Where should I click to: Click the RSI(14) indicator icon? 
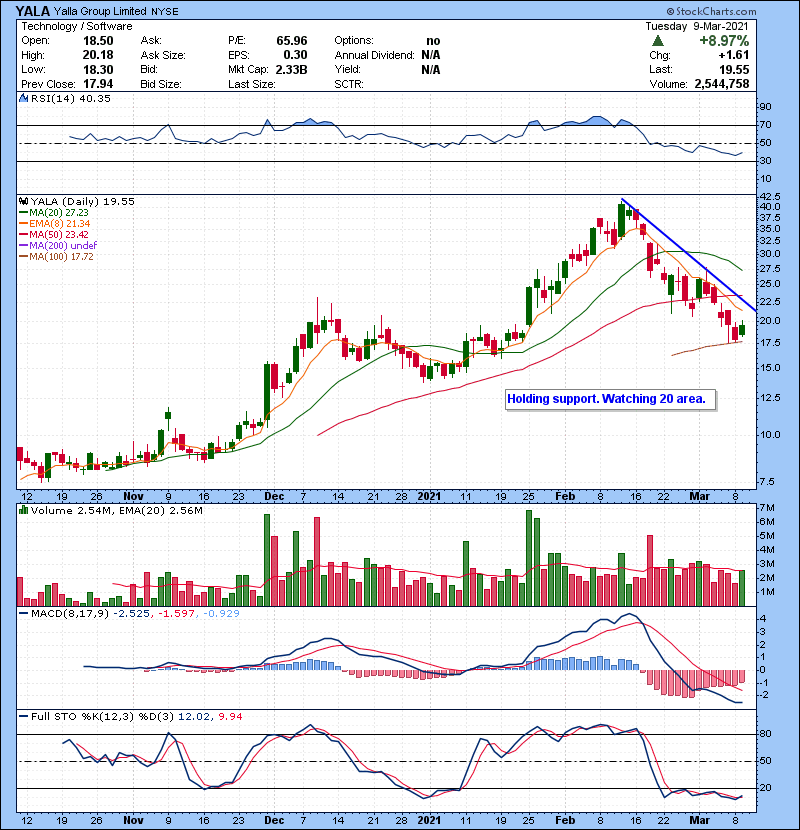pyautogui.click(x=24, y=98)
